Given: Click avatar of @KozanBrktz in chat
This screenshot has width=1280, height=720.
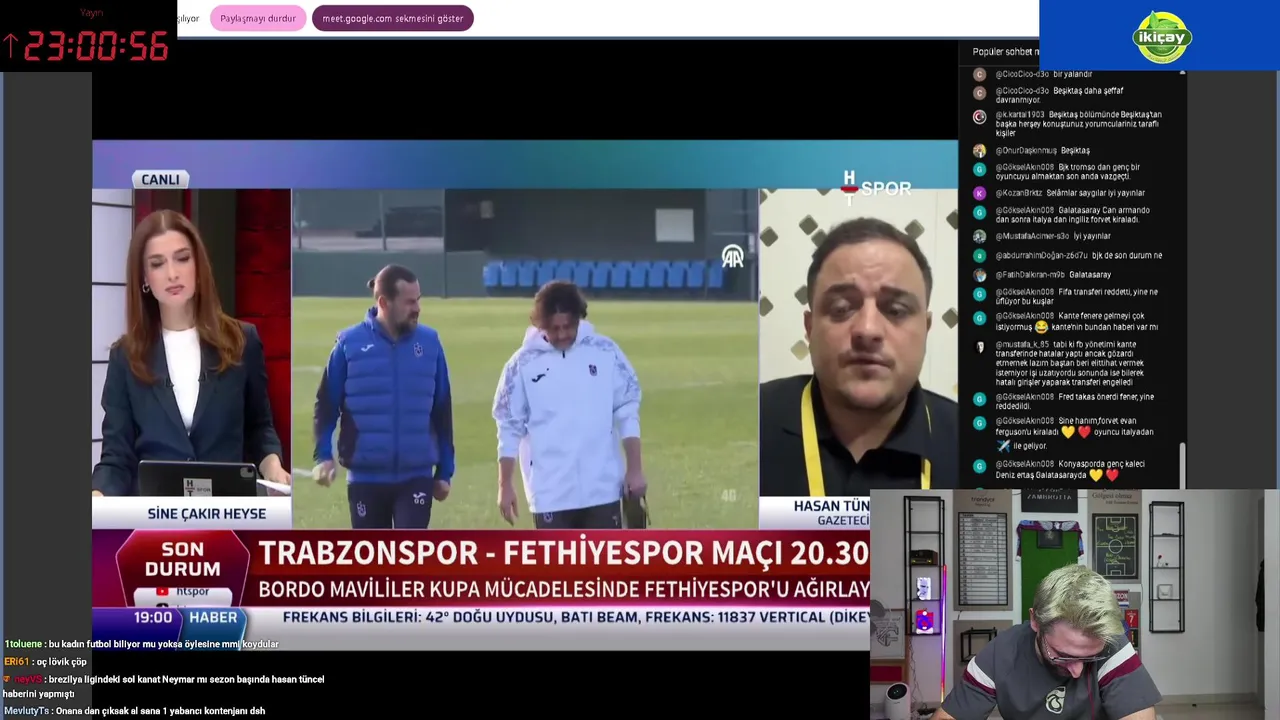Looking at the screenshot, I should pos(979,193).
